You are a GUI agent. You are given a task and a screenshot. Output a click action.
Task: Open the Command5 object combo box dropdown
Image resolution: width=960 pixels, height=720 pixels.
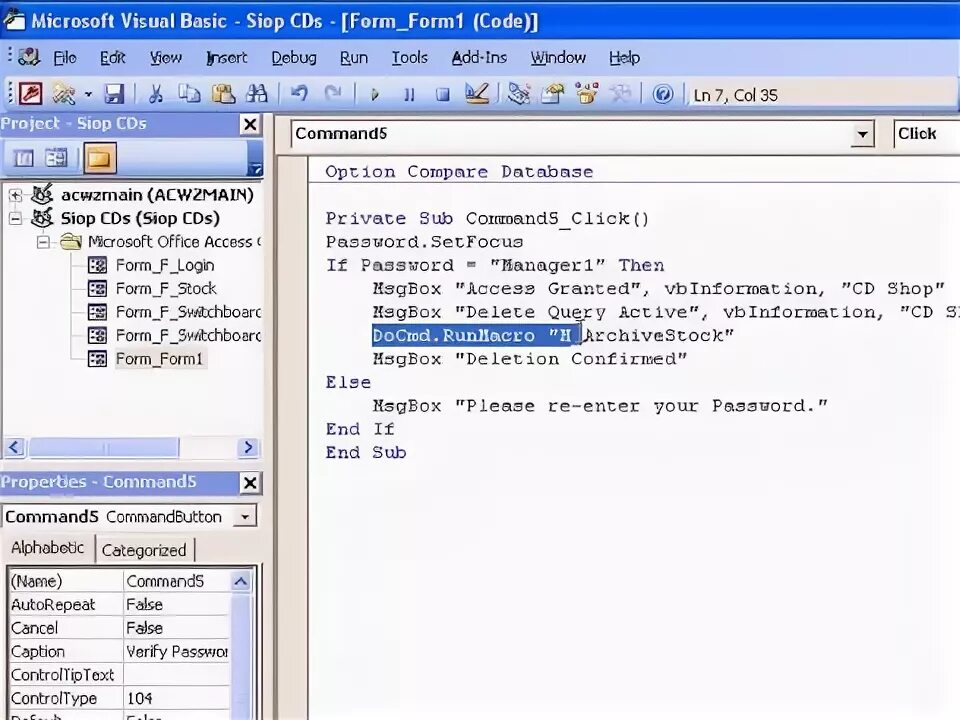[x=862, y=134]
